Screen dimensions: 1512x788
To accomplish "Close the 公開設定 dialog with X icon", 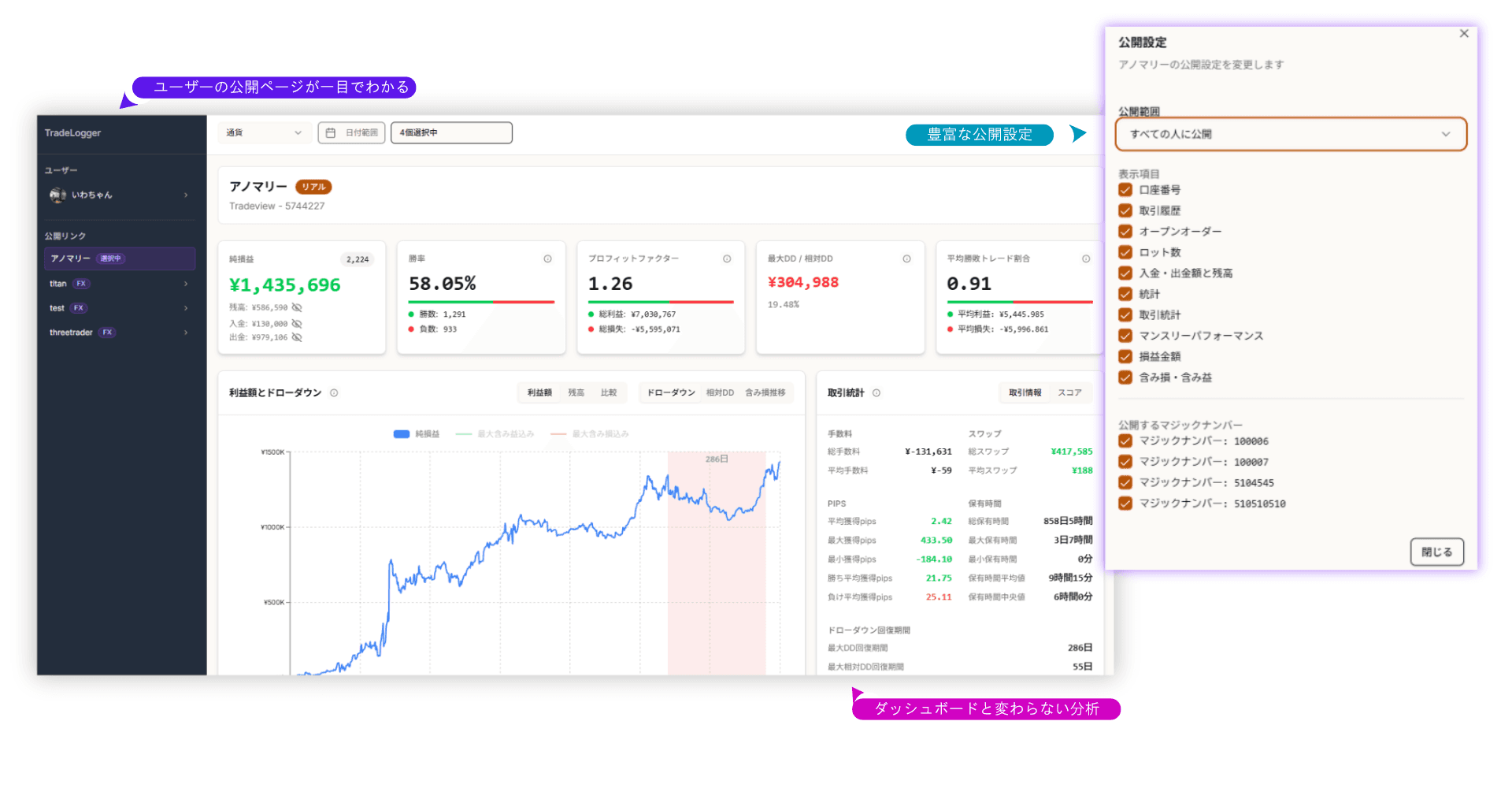I will tap(1464, 34).
